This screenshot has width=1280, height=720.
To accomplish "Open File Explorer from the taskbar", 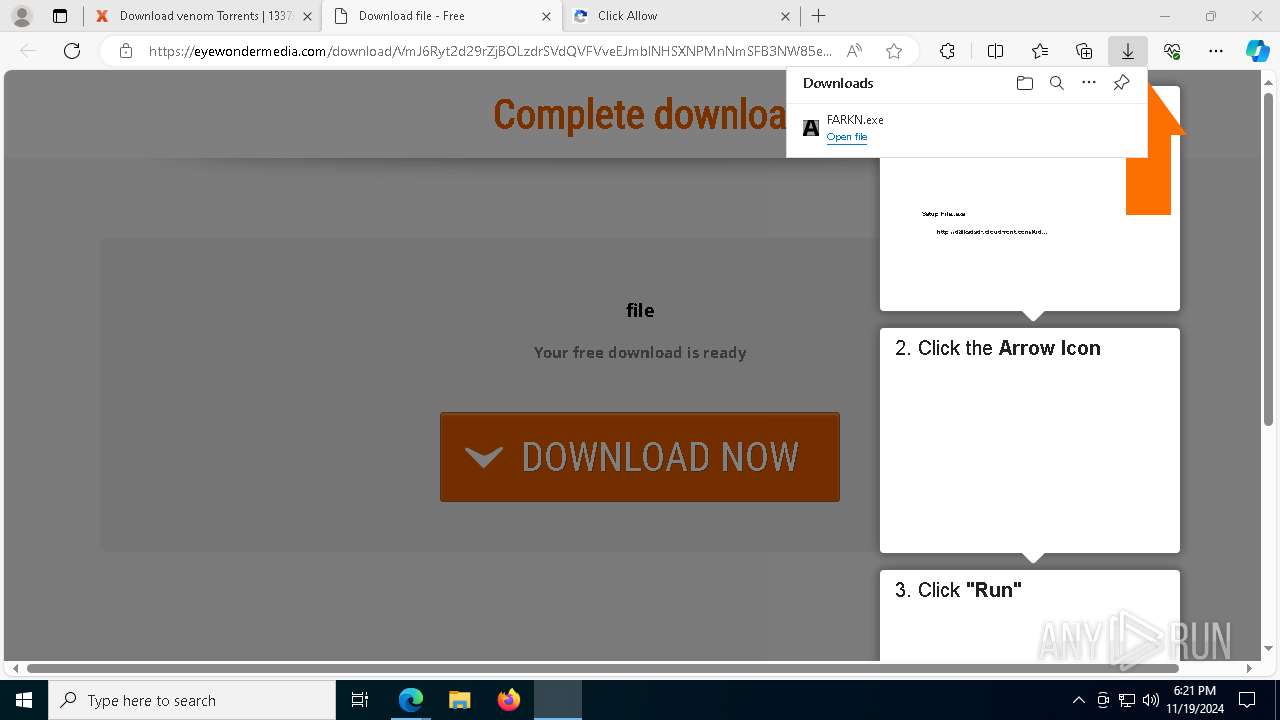I will (x=459, y=700).
